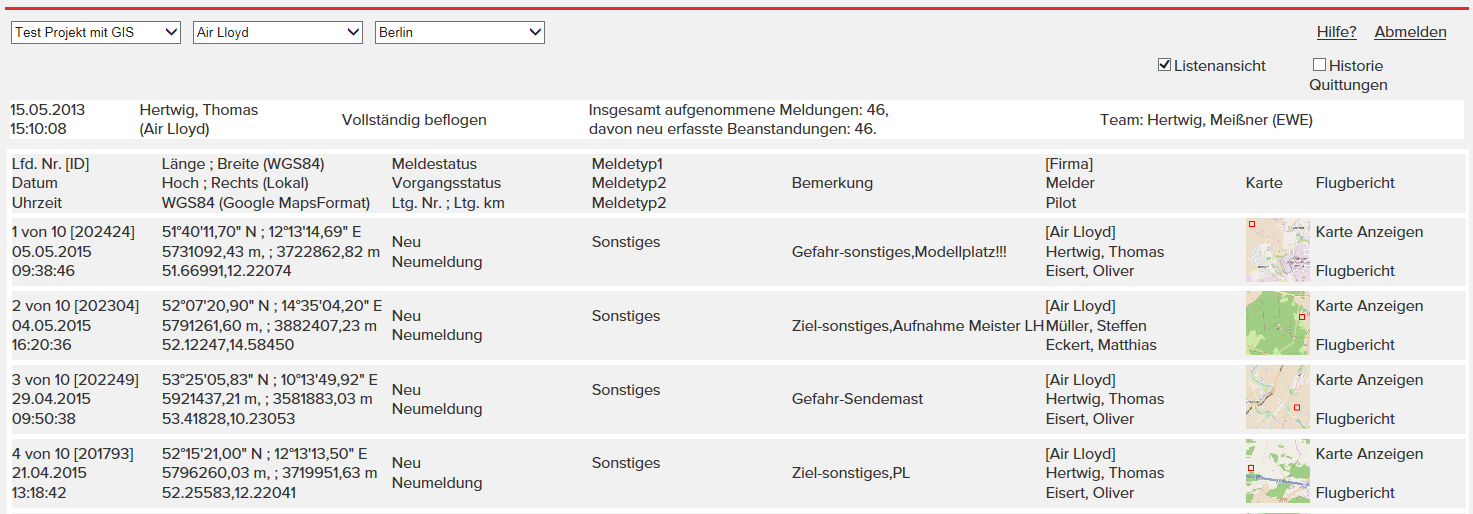Expand the Test Projekt mit GIS dropdown
Viewport: 1473px width, 514px height.
[x=96, y=33]
